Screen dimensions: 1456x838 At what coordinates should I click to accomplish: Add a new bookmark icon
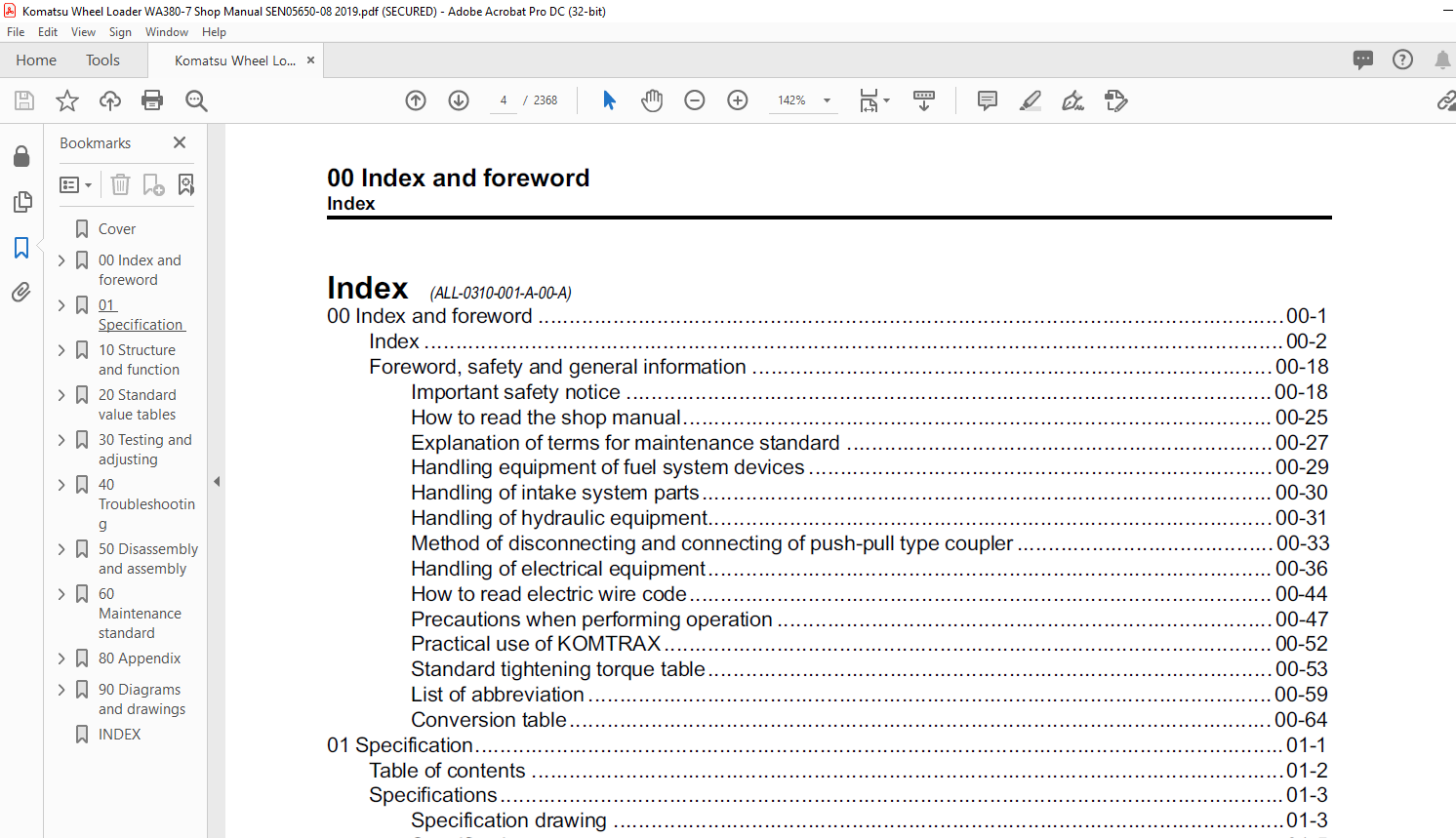tap(153, 184)
